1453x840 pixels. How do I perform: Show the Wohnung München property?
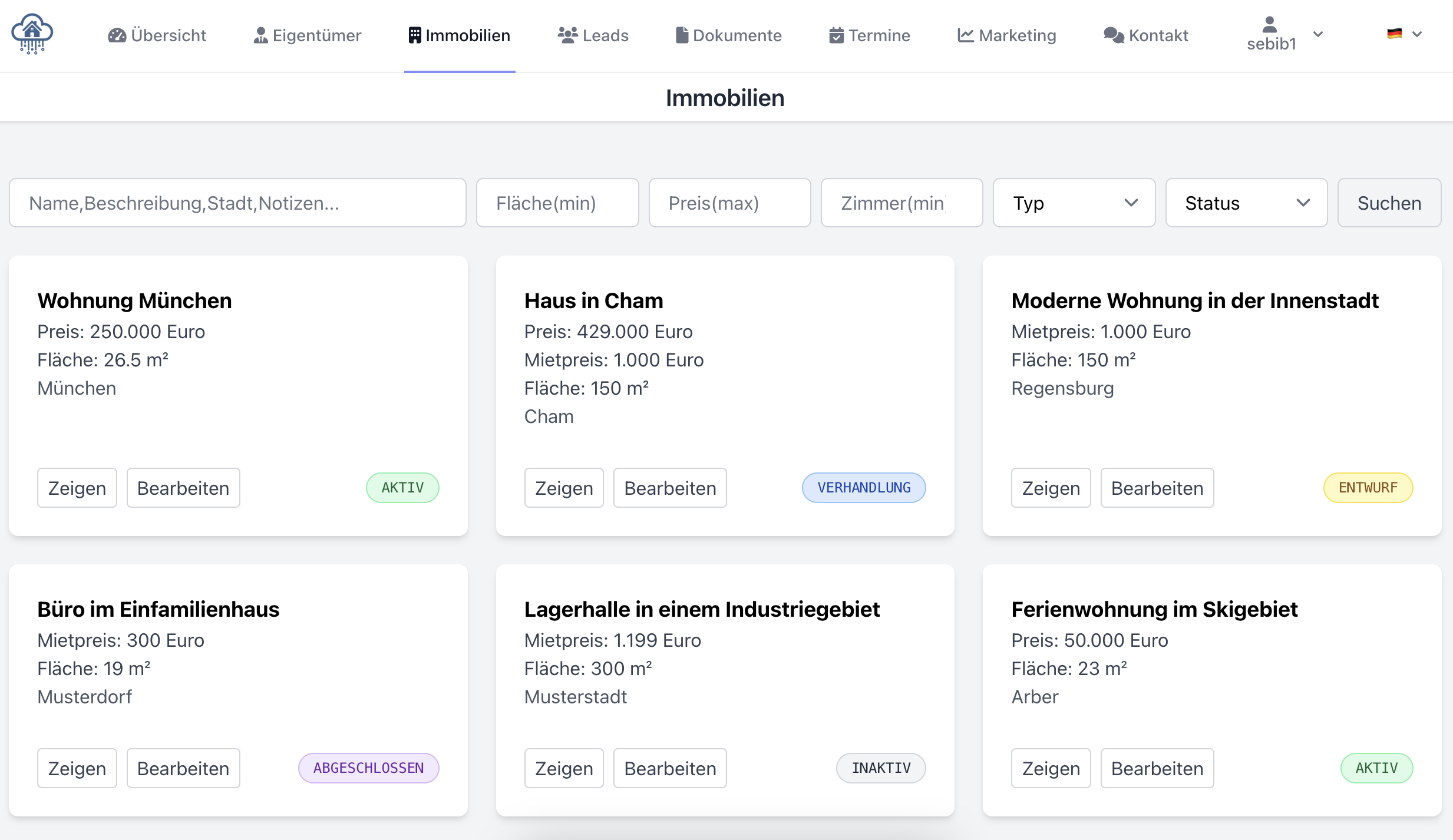point(77,488)
